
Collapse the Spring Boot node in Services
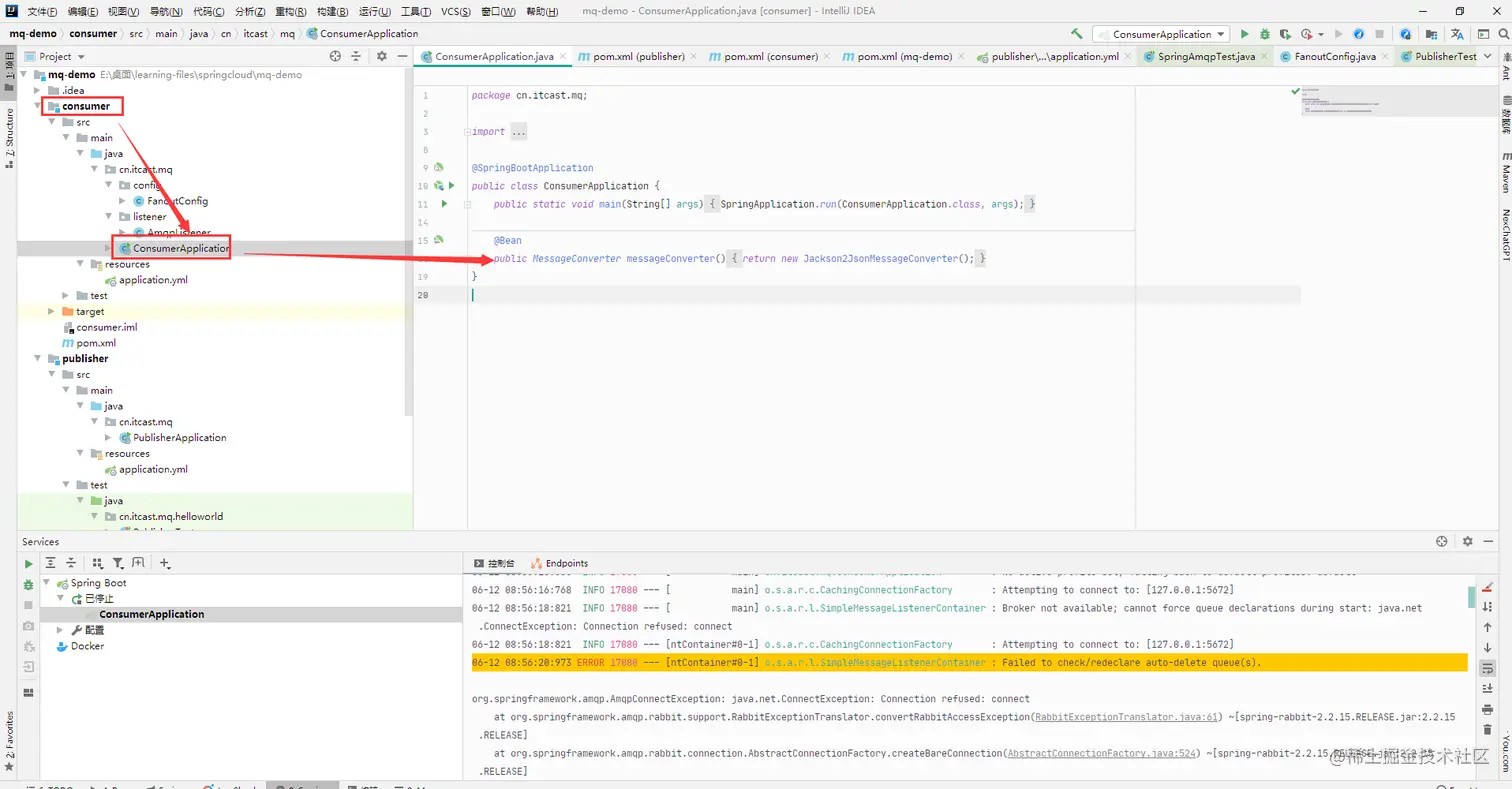46,583
